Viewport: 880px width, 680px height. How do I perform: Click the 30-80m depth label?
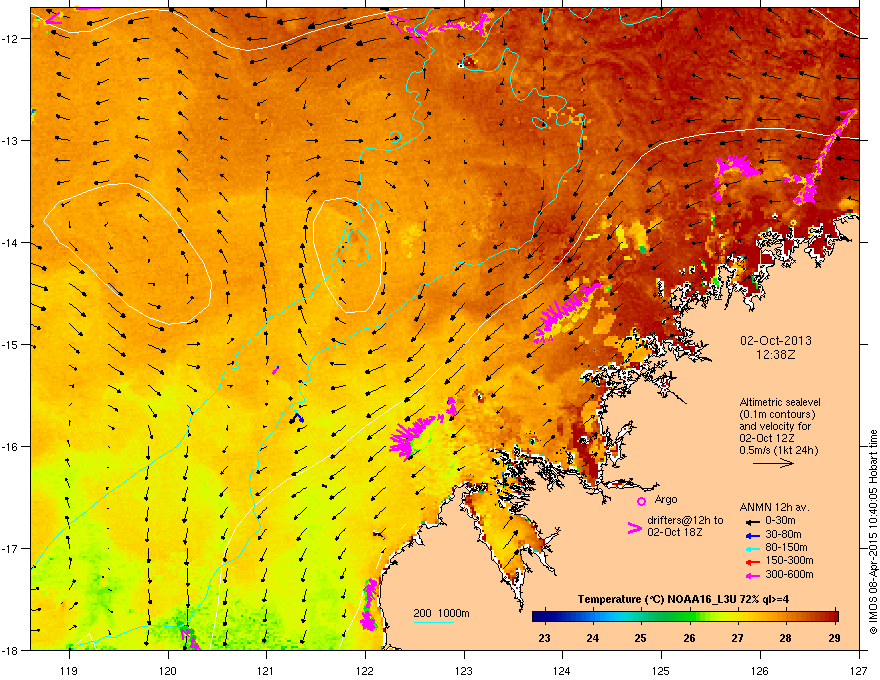[783, 534]
